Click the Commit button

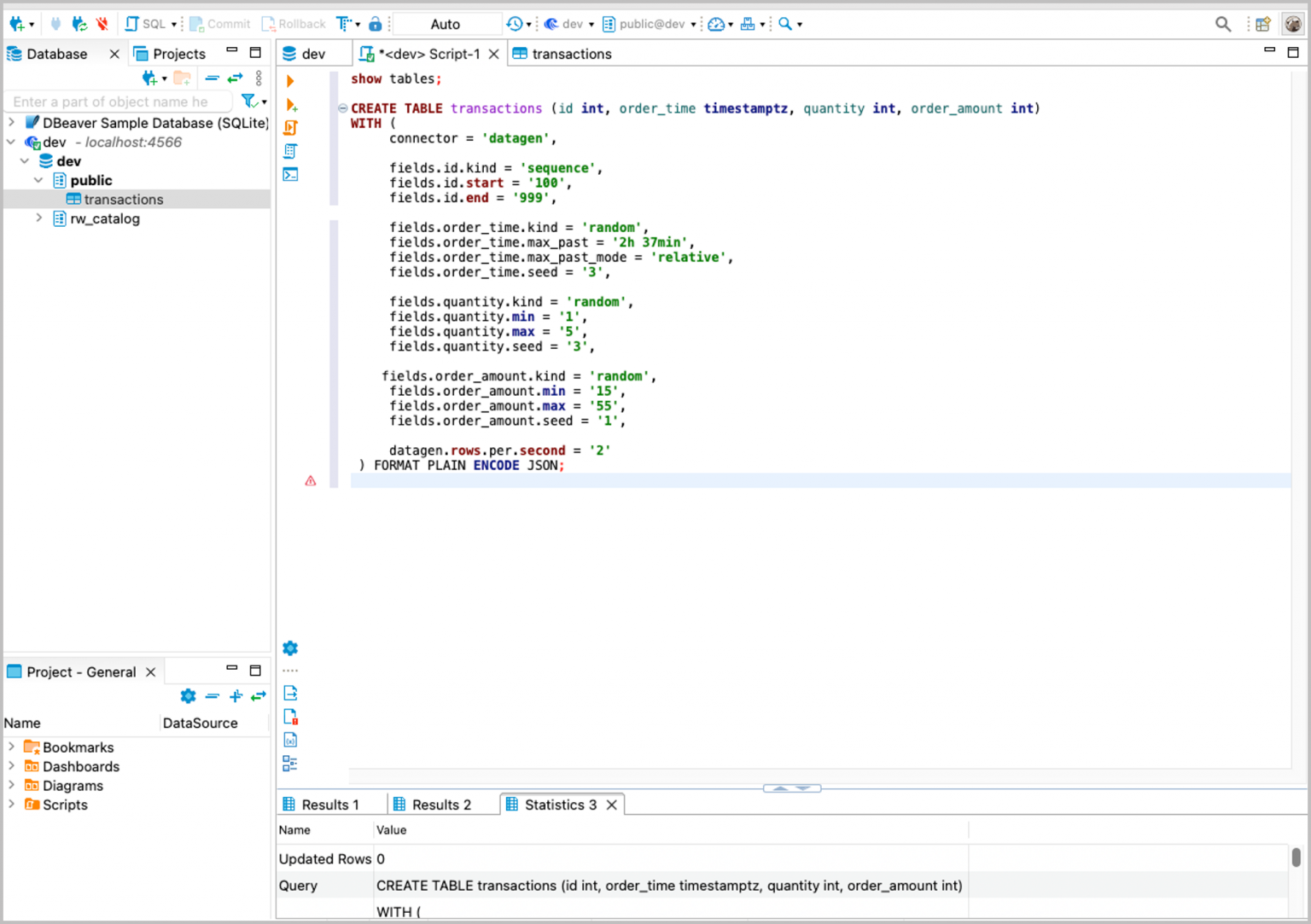[220, 24]
